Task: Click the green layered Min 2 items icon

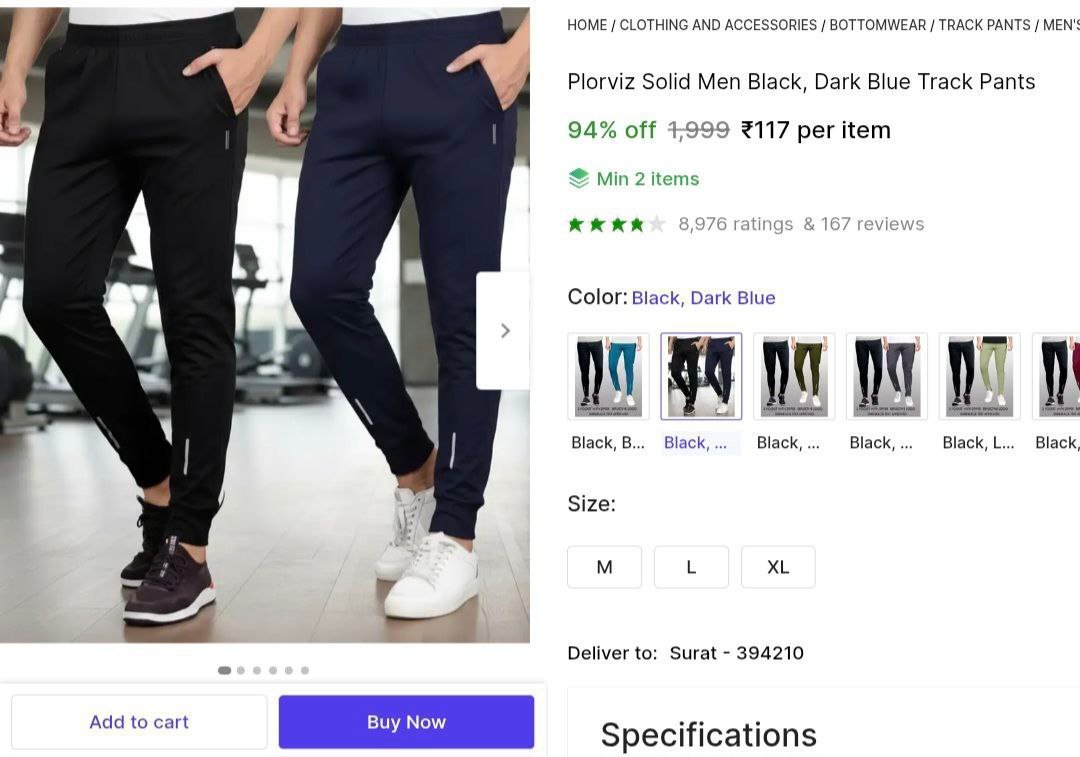Action: pyautogui.click(x=580, y=178)
